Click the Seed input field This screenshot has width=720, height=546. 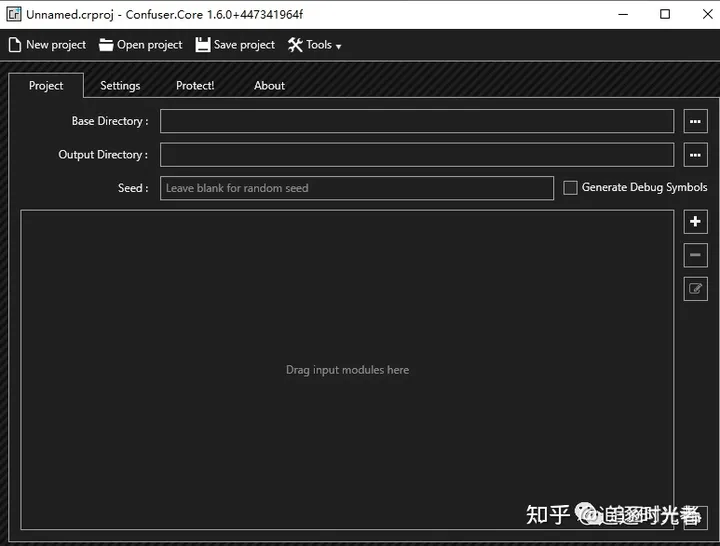click(357, 188)
